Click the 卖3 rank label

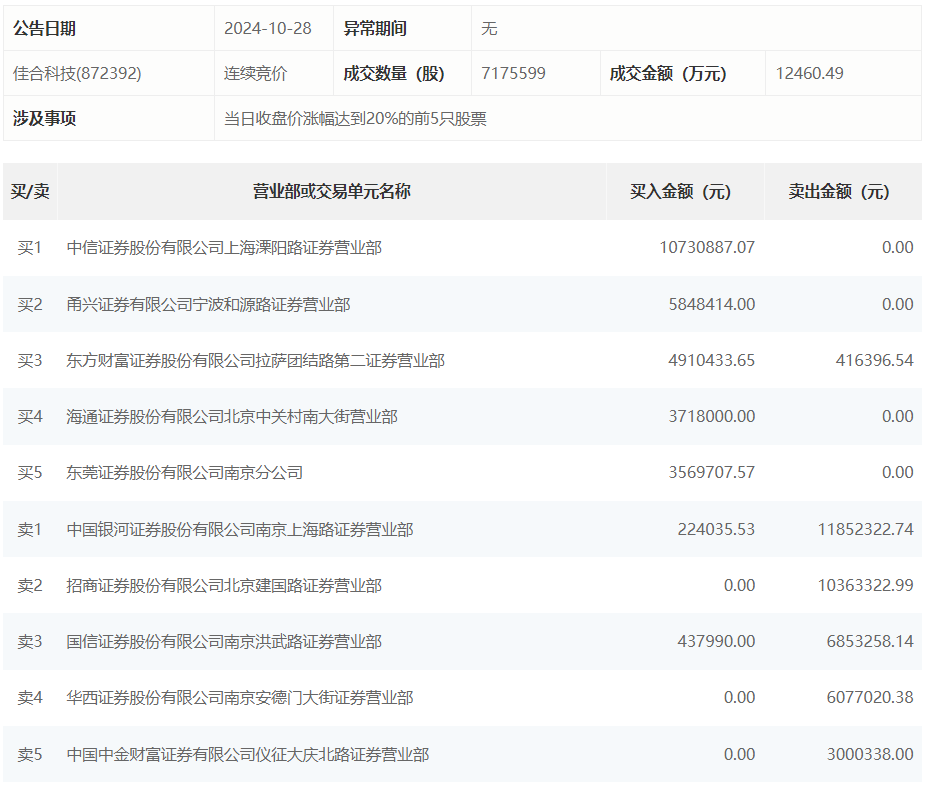click(30, 642)
